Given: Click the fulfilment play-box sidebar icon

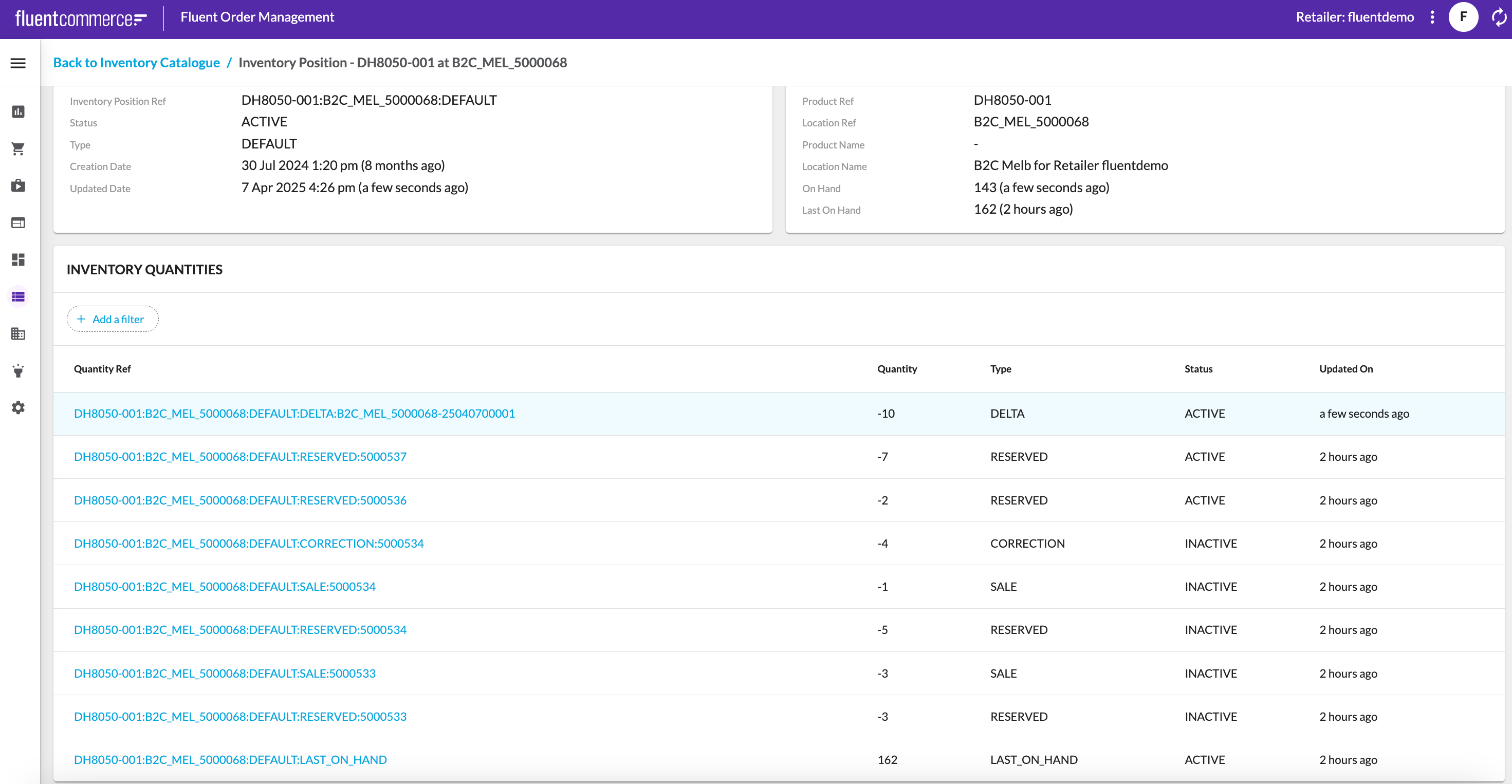Looking at the screenshot, I should click(x=18, y=185).
